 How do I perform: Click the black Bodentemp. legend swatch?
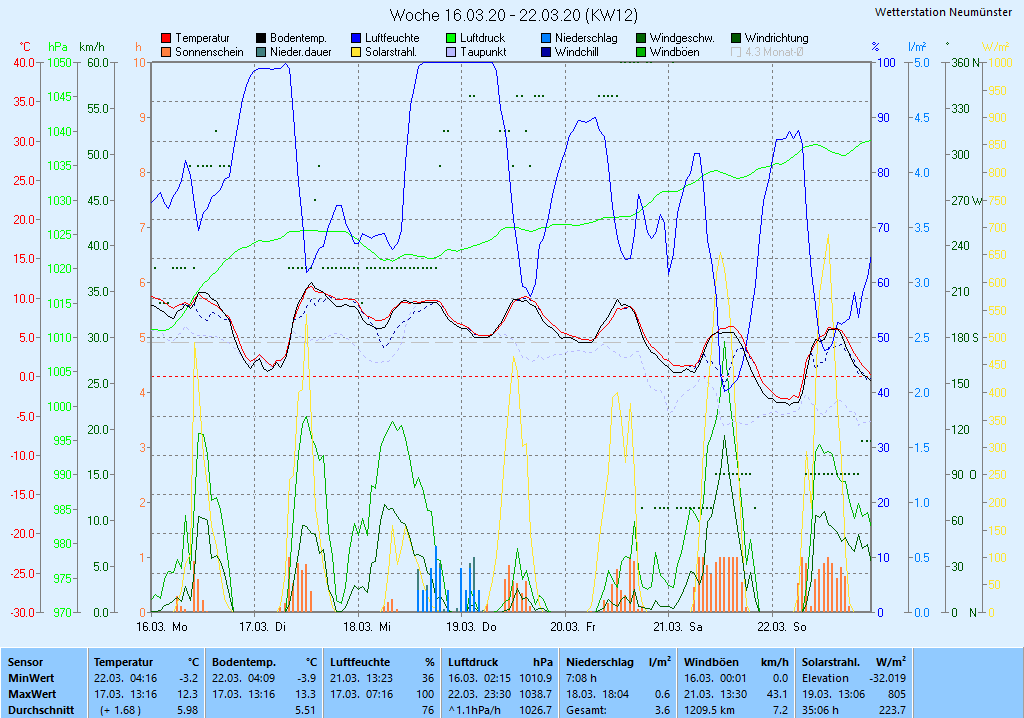tap(261, 39)
